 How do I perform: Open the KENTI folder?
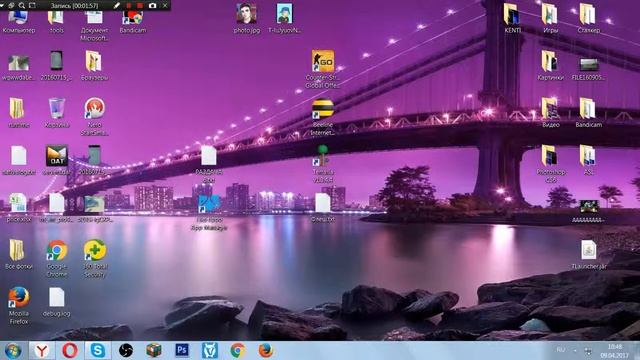pyautogui.click(x=512, y=18)
